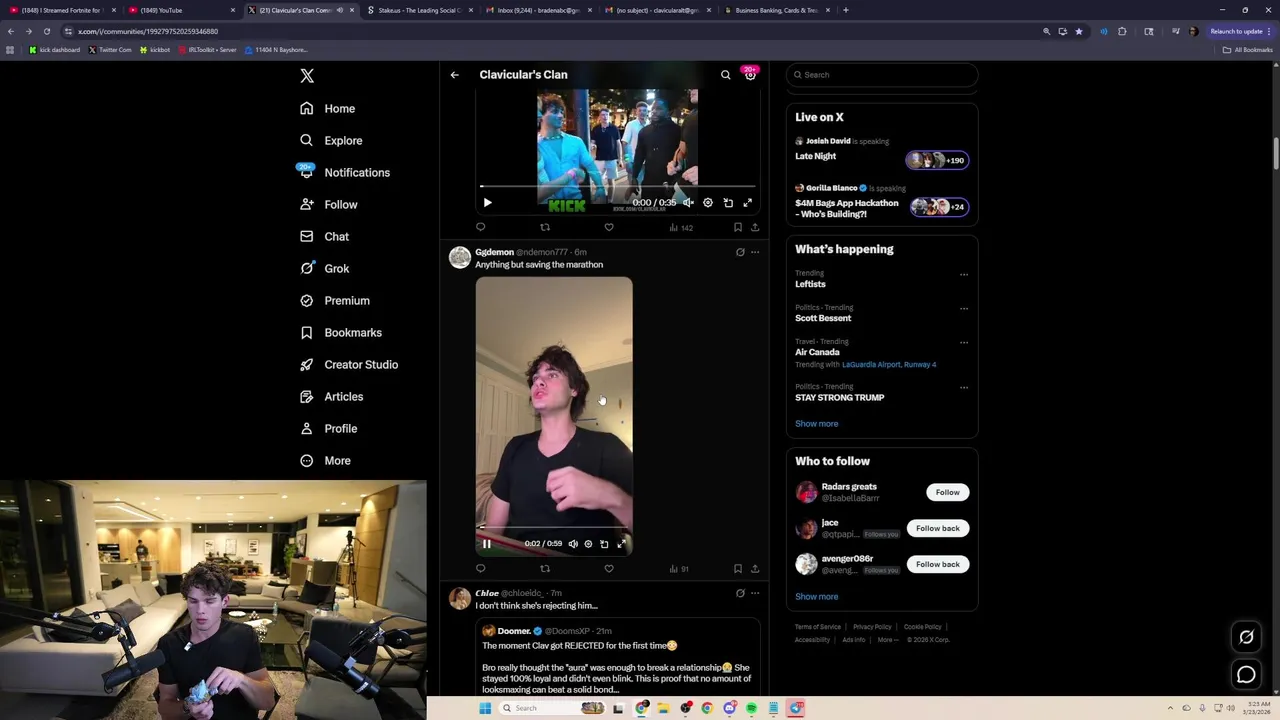Click the X search input field
The width and height of the screenshot is (1280, 720).
tap(882, 75)
